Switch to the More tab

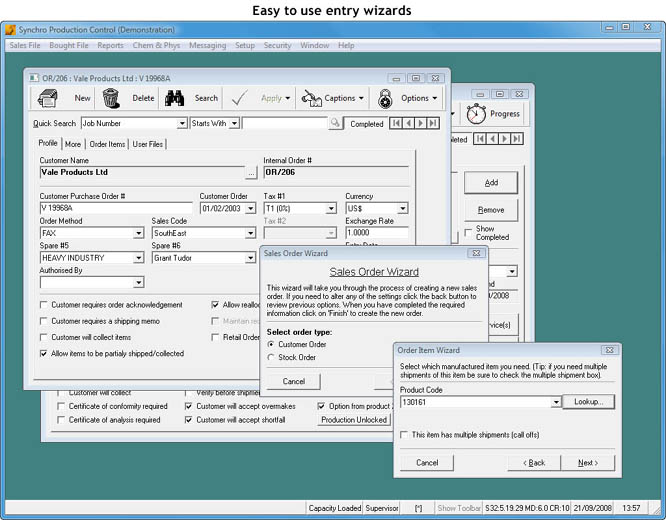click(73, 144)
